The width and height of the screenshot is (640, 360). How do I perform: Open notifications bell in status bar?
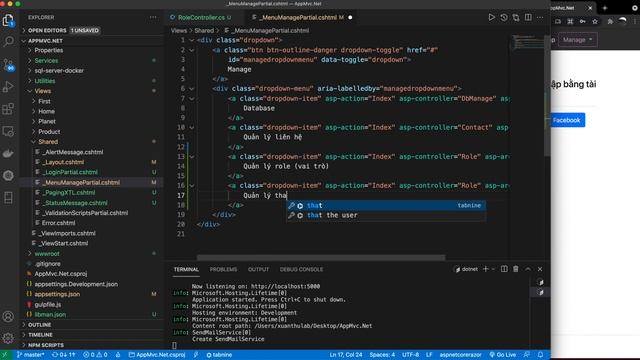[x=540, y=355]
